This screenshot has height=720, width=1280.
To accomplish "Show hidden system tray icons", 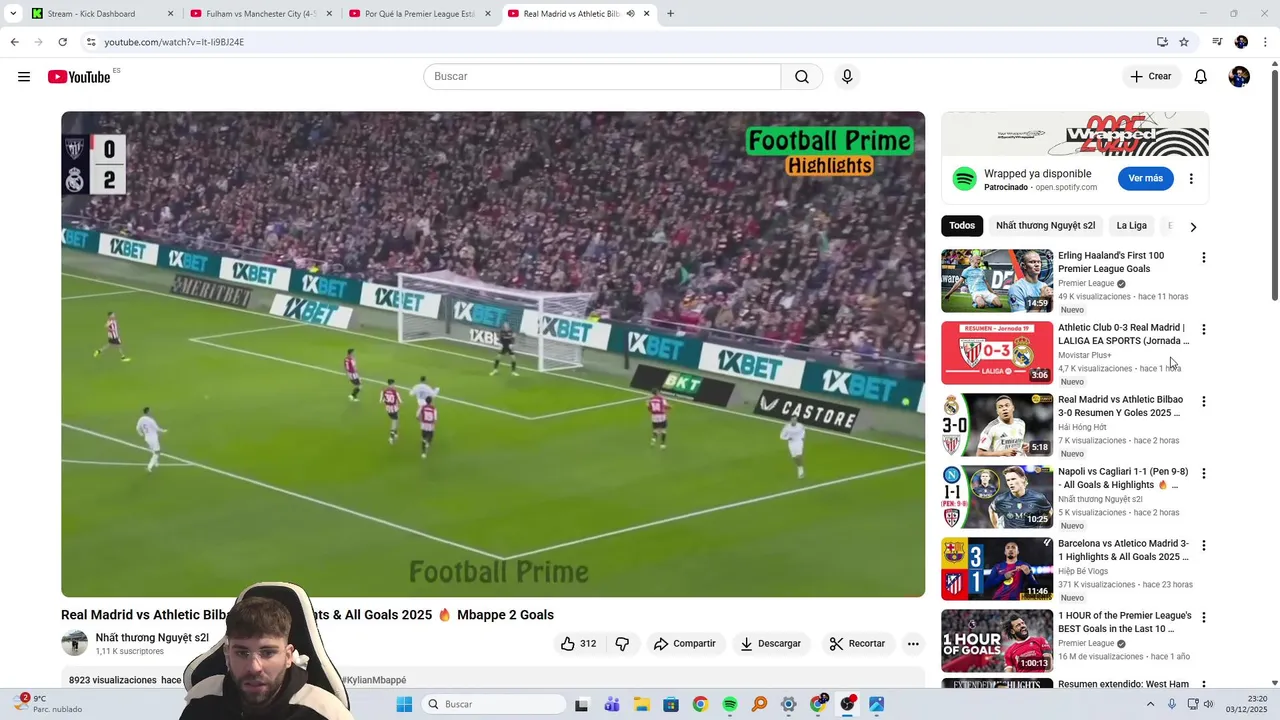I will 1150,705.
